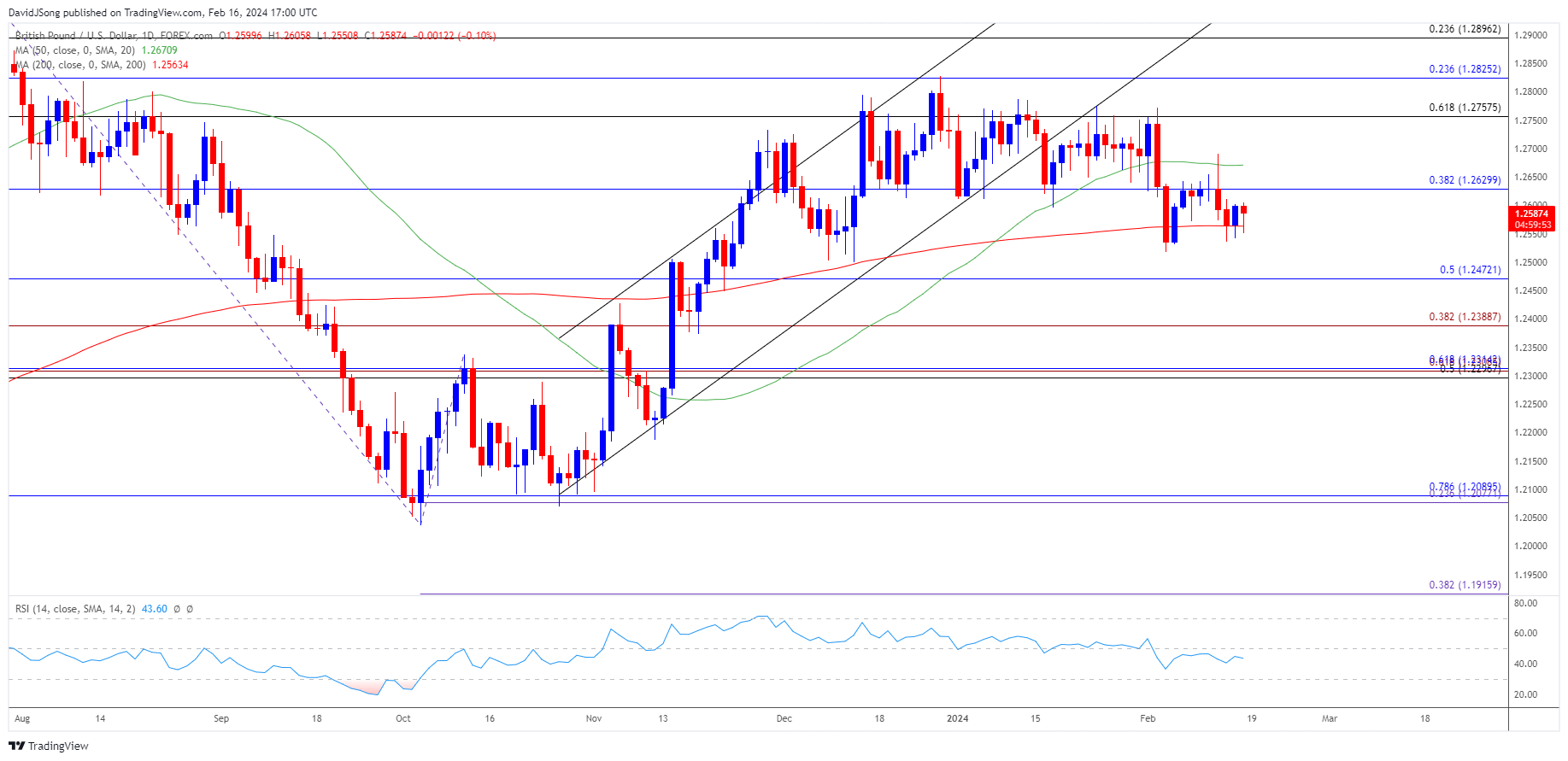
Task: Select the 50-day MA value 1.26709
Action: click(x=160, y=50)
